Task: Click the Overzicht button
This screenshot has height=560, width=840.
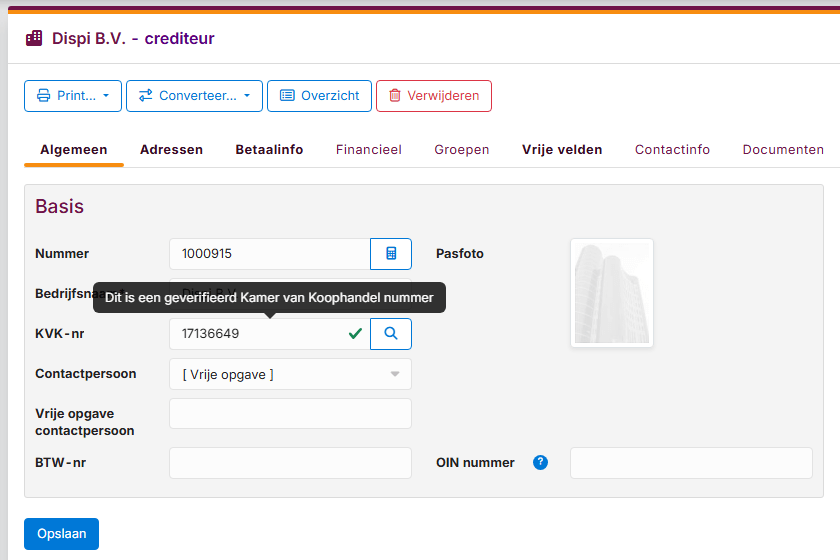Action: point(319,96)
